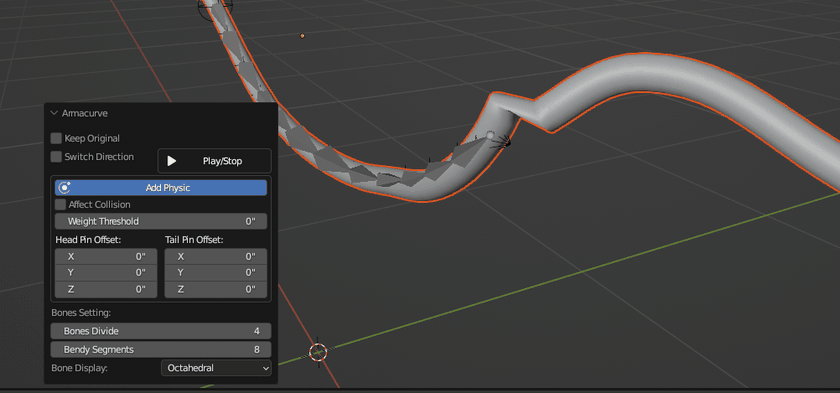Enable the Keep Original checkbox
This screenshot has width=840, height=393.
tap(56, 138)
